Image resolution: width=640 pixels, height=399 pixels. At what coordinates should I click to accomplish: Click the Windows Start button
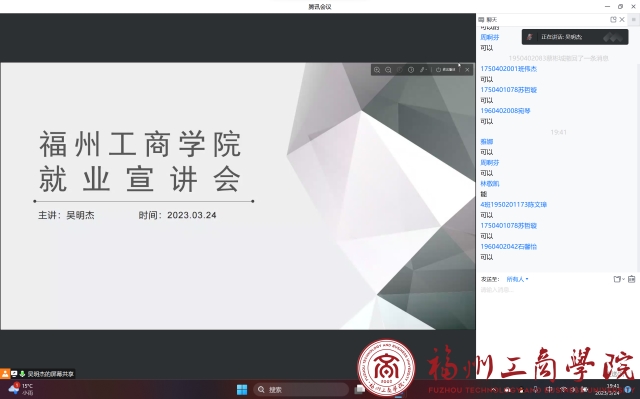point(242,390)
